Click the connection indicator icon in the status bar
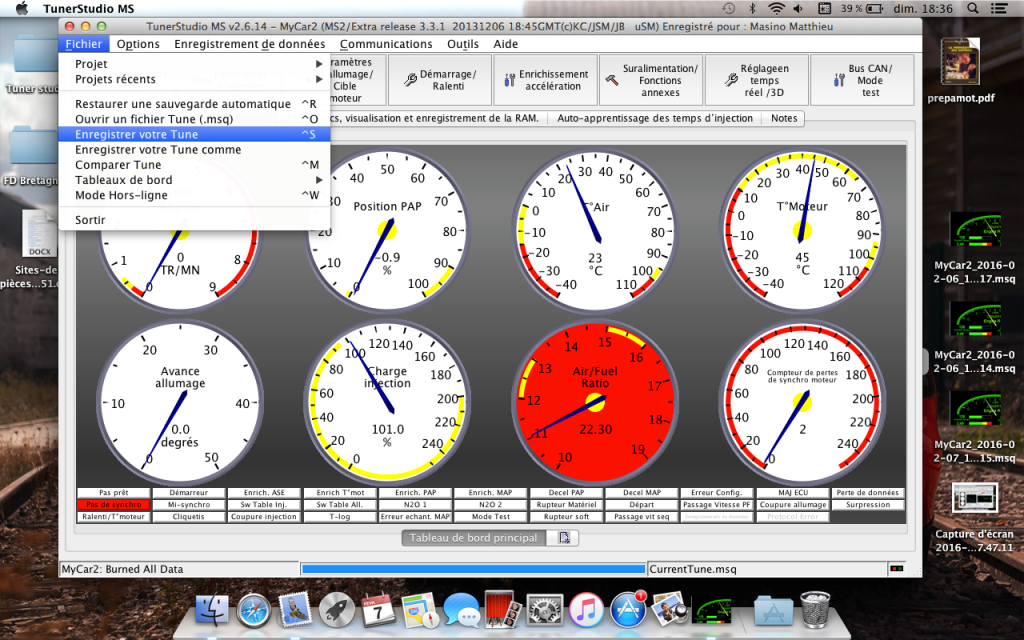Screen dimensions: 1024x640 [x=897, y=569]
